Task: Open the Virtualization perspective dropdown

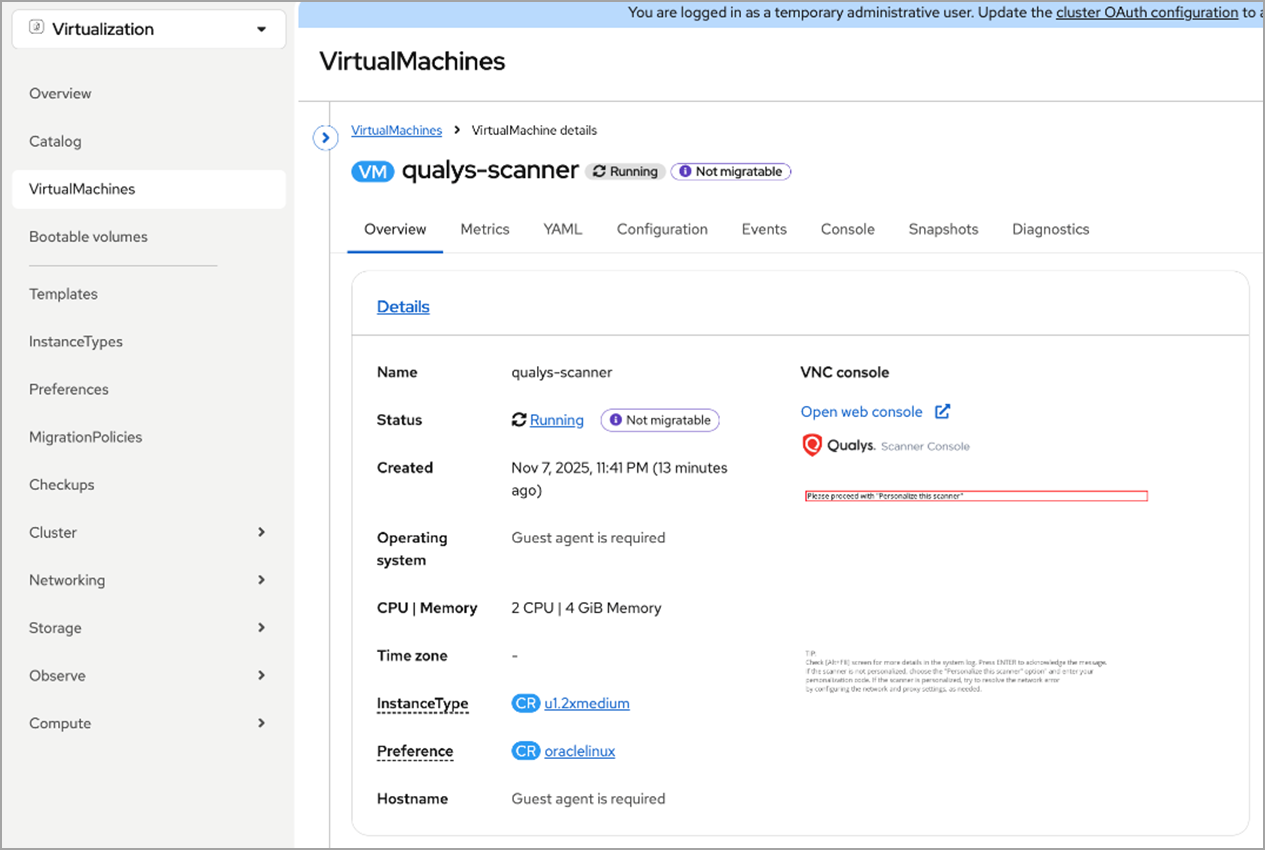Action: click(149, 29)
